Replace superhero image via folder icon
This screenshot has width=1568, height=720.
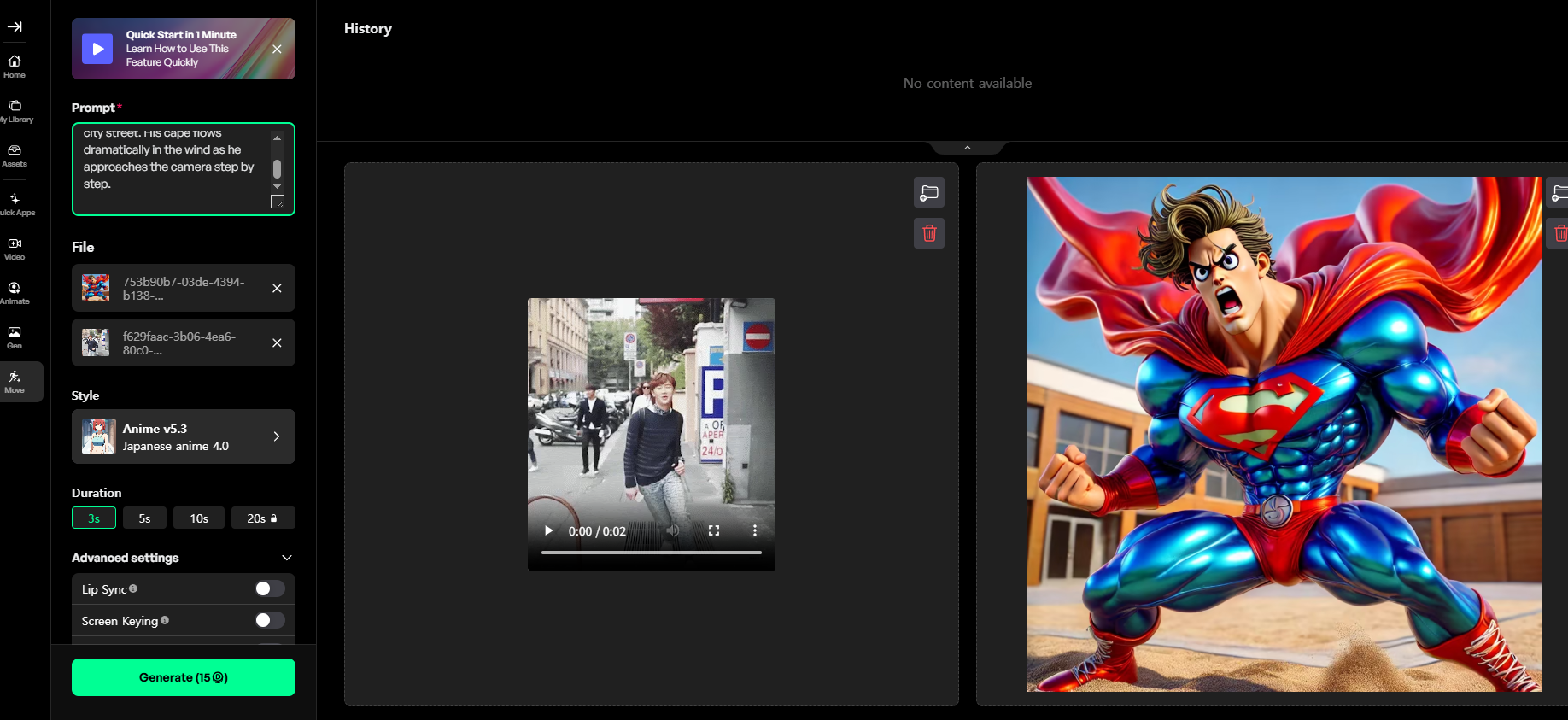click(1559, 193)
